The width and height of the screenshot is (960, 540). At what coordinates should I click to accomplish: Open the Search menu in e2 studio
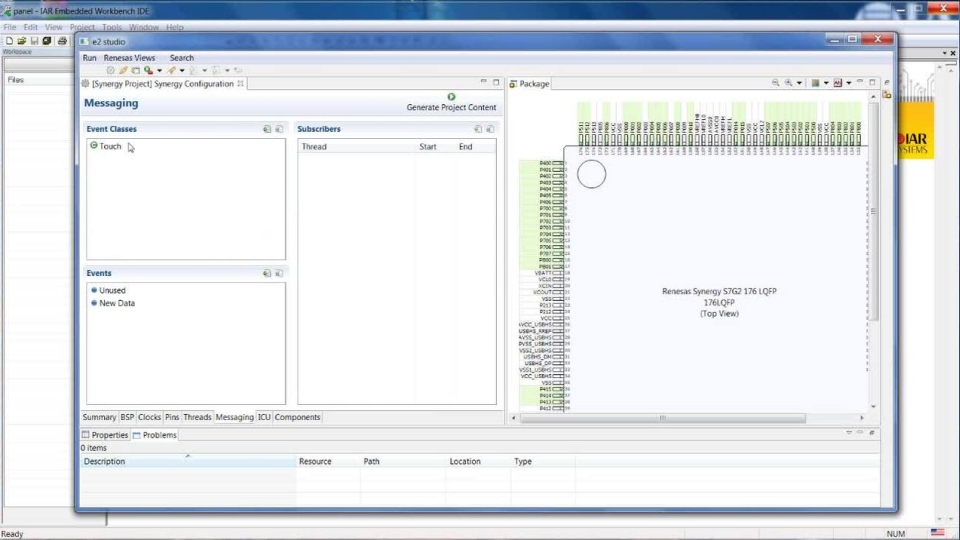coord(182,58)
